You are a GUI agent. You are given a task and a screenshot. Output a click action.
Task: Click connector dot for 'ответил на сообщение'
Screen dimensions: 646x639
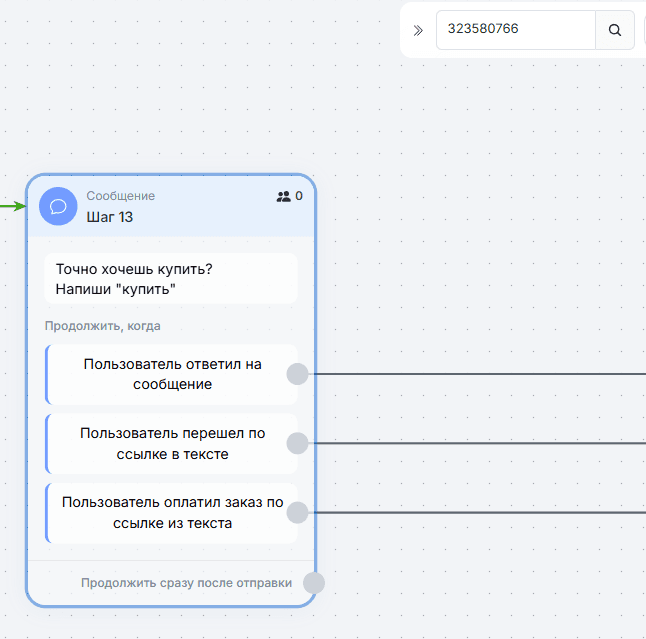pyautogui.click(x=297, y=374)
